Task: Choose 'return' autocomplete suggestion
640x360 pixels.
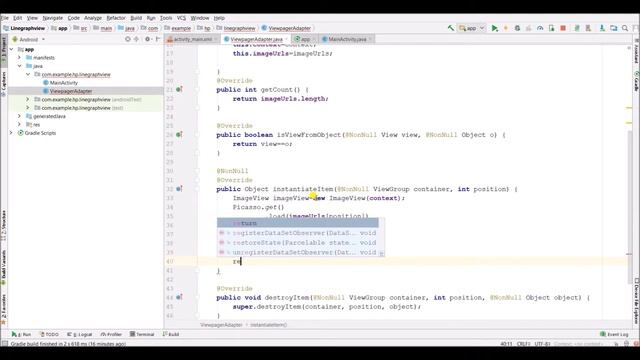Action: tap(298, 223)
